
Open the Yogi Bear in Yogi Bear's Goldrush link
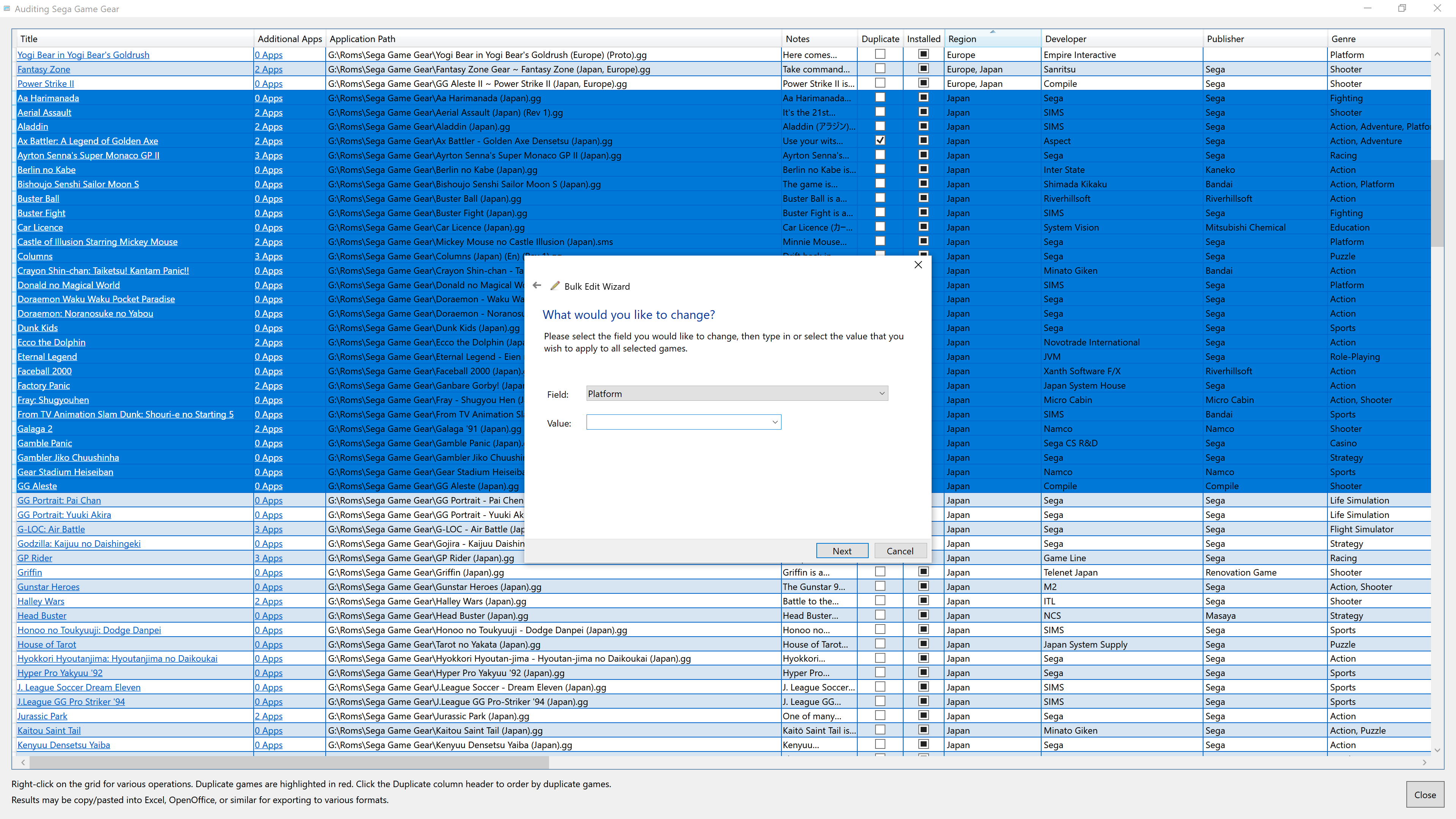point(83,55)
